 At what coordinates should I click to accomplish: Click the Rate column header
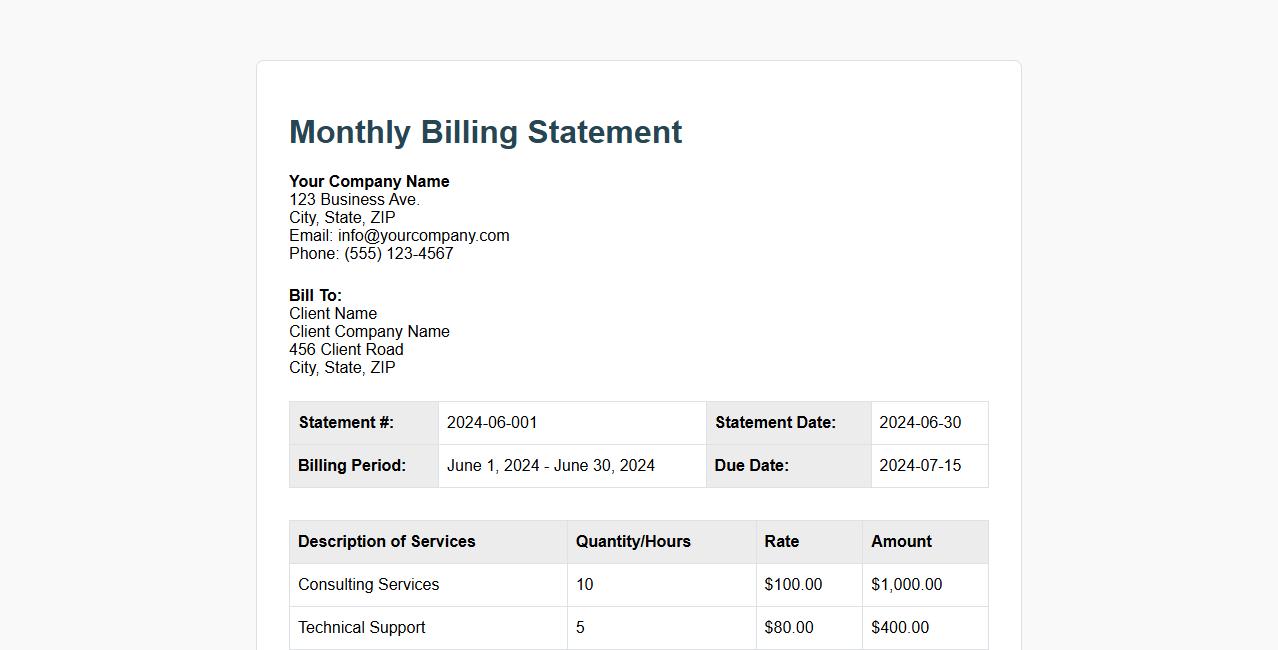[x=781, y=541]
